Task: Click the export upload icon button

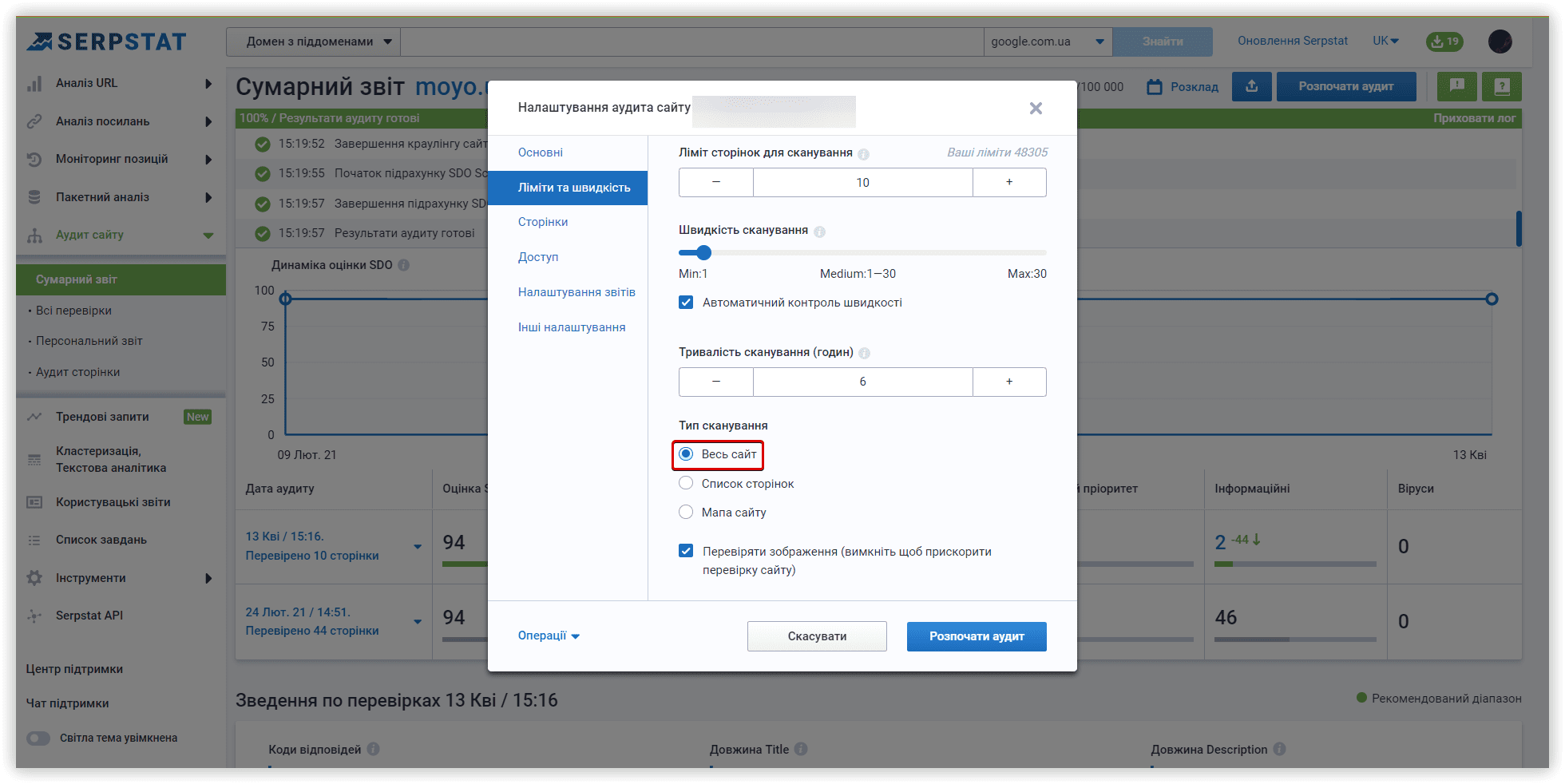Action: click(x=1252, y=86)
